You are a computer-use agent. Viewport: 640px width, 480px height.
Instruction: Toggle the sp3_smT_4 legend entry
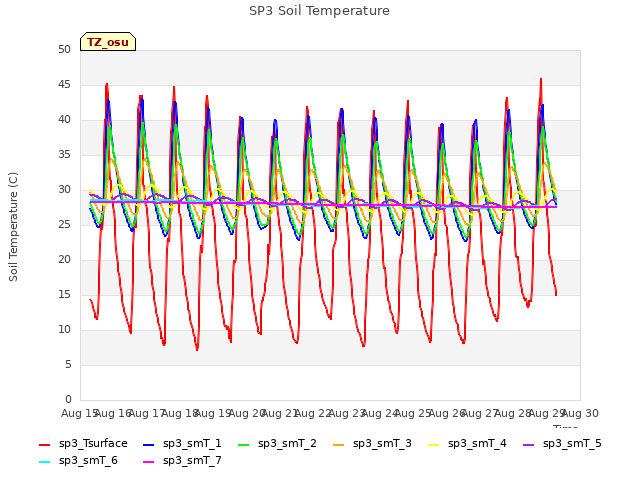[467, 444]
